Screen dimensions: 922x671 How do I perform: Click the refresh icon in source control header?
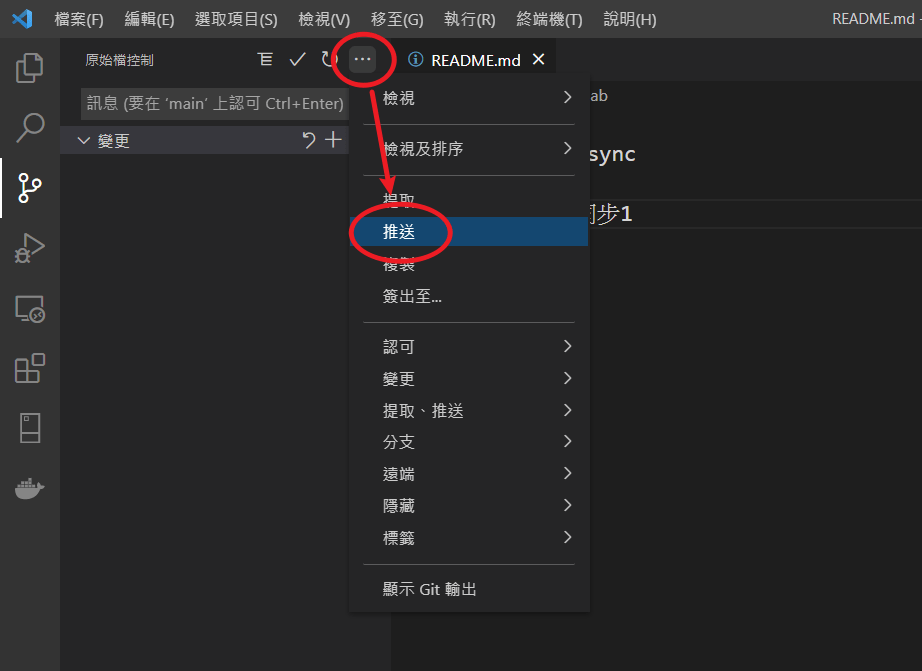click(328, 59)
